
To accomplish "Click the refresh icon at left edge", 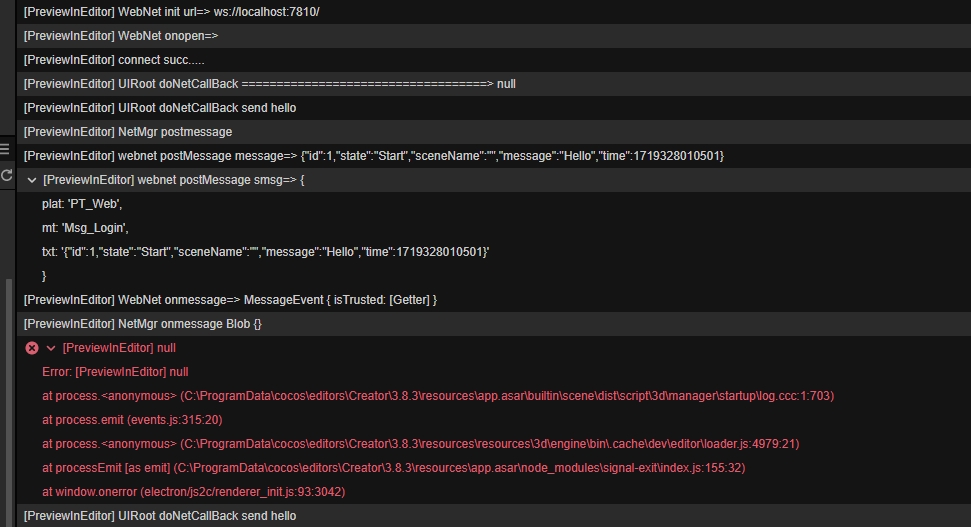I will [x=6, y=175].
